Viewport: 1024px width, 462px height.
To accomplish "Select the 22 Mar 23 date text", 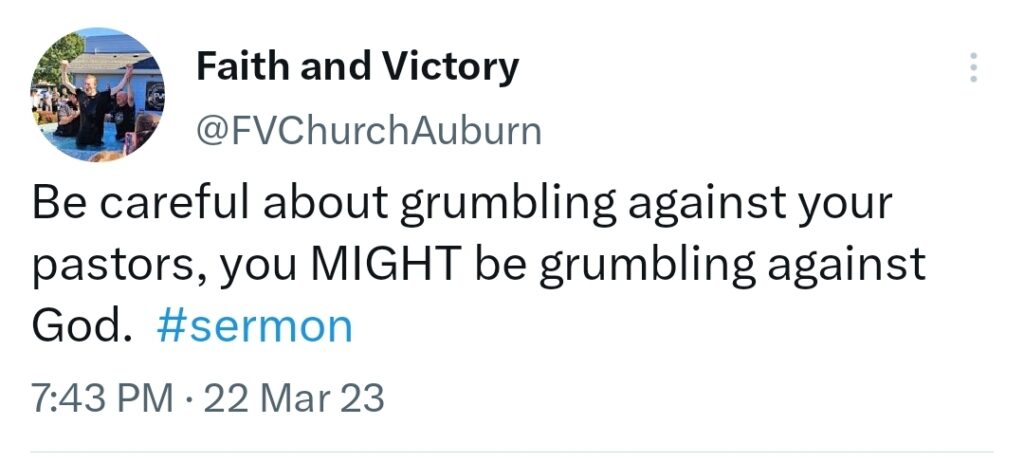I will tap(294, 399).
